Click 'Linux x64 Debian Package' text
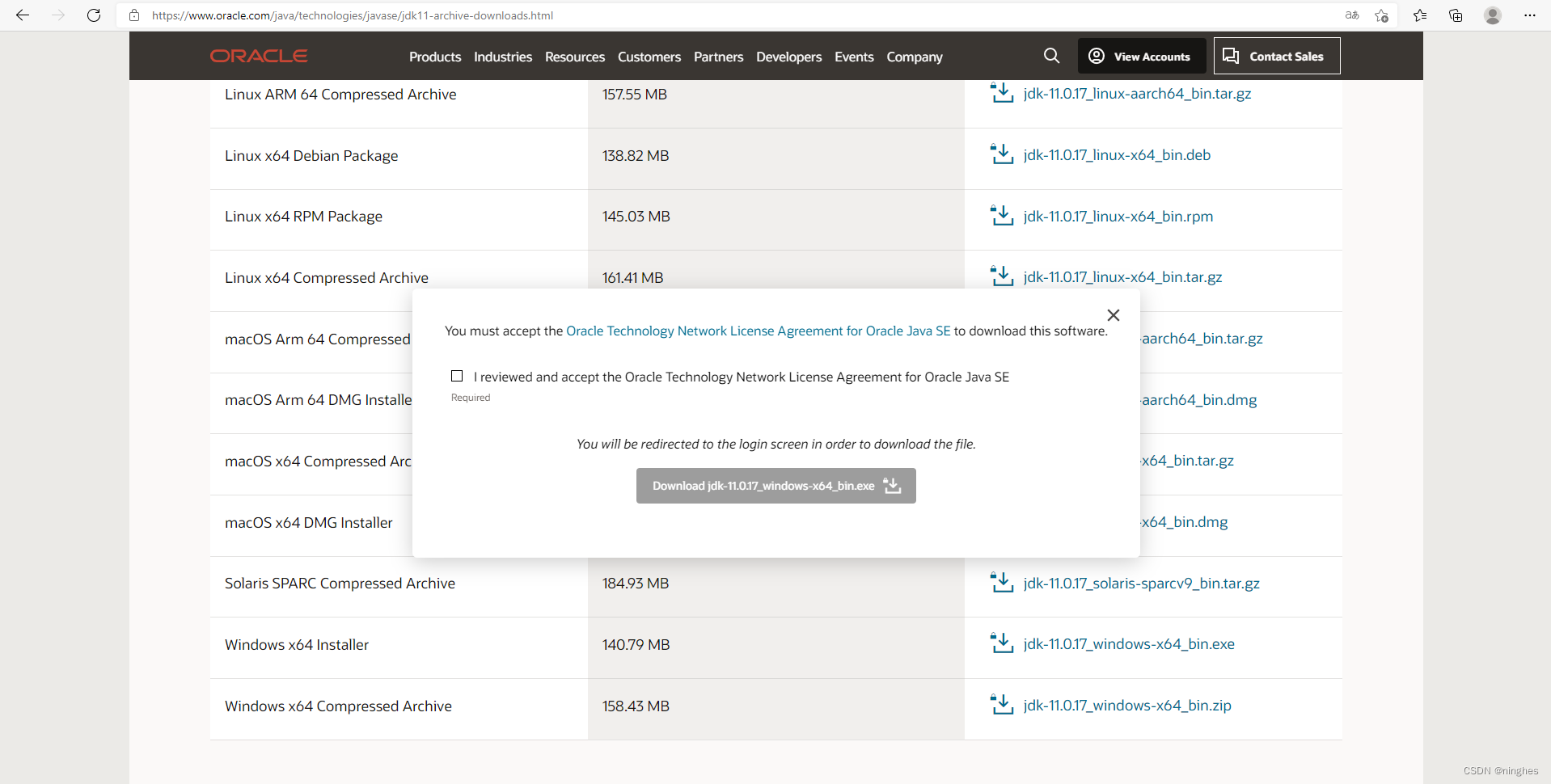 pos(311,156)
